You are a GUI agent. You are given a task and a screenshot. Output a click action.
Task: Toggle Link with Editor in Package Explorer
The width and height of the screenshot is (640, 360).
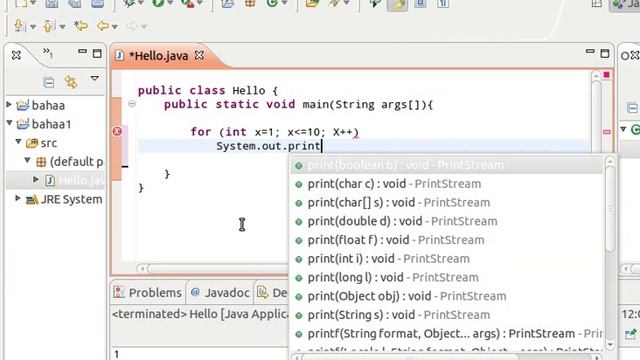point(71,82)
